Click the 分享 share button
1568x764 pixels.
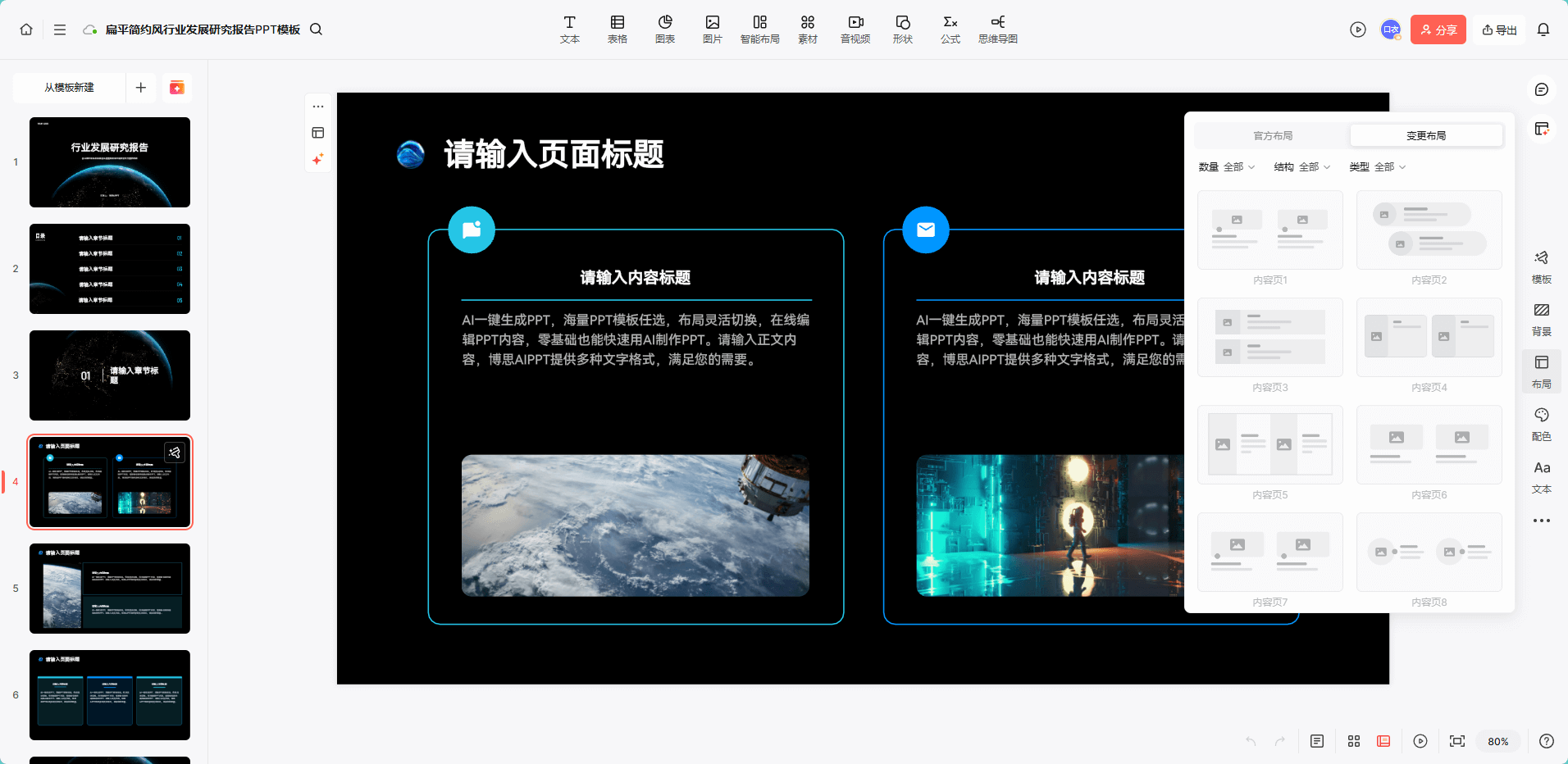point(1438,30)
